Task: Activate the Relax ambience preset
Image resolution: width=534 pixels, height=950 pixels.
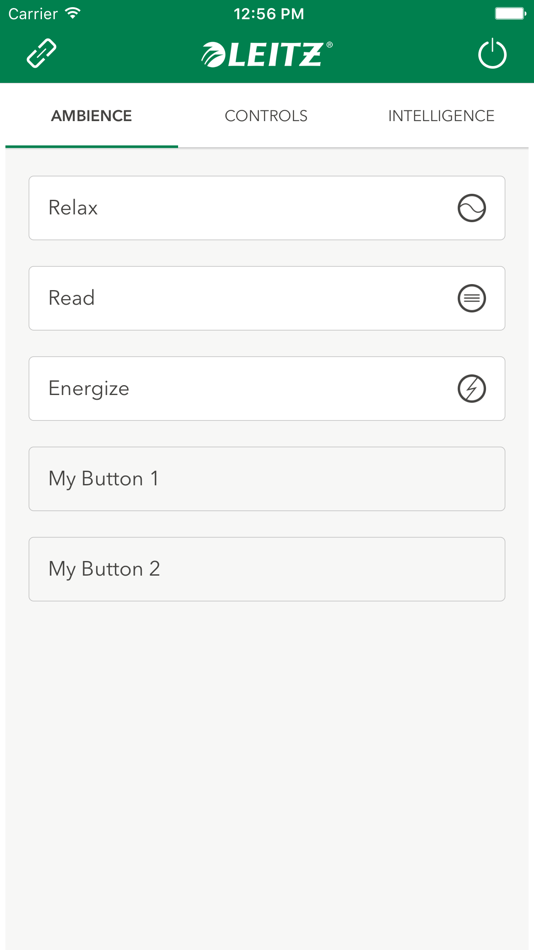Action: [x=267, y=208]
